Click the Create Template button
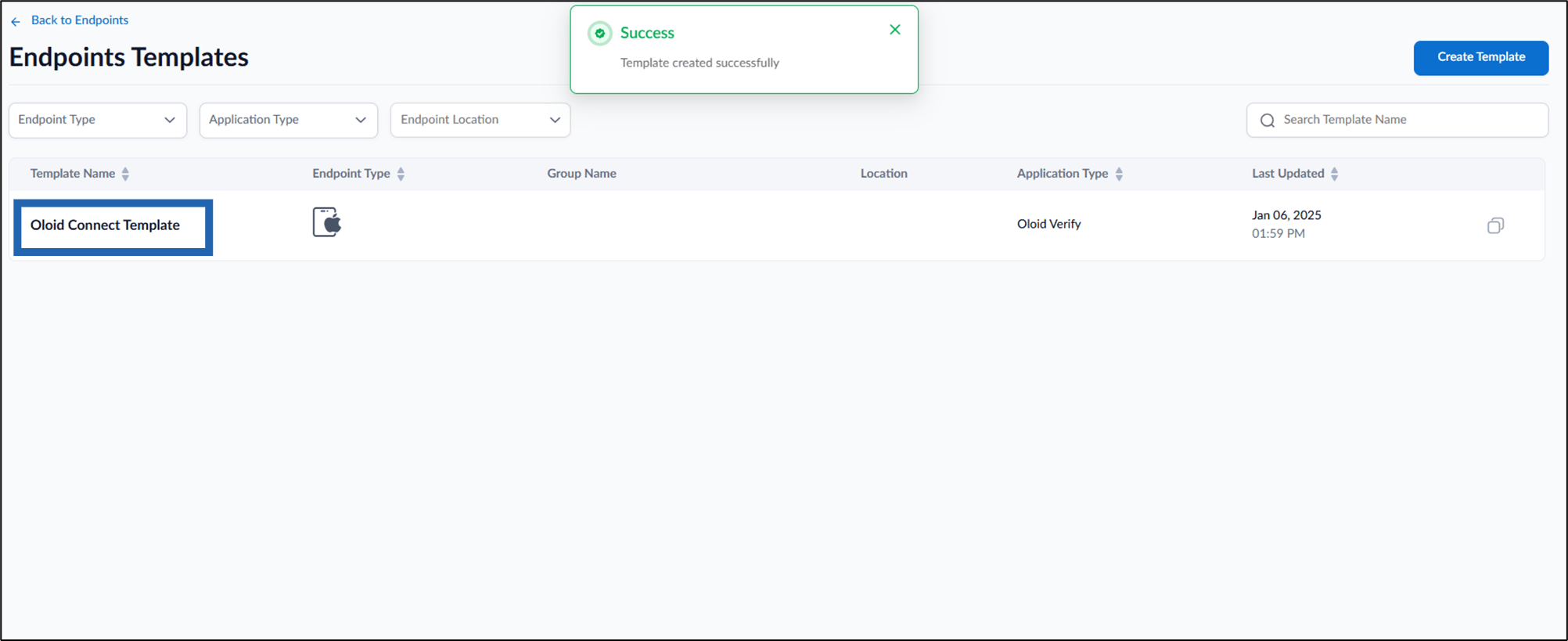 [x=1480, y=57]
